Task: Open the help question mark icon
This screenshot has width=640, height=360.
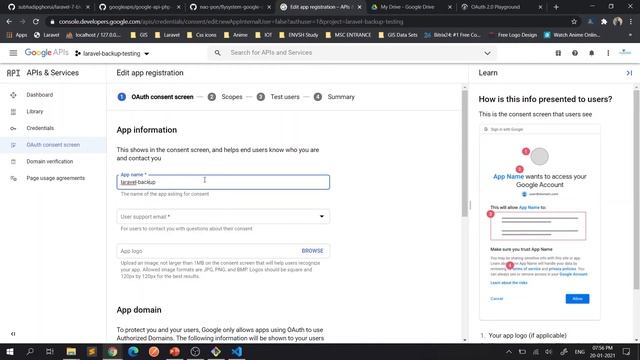Action: coord(575,53)
